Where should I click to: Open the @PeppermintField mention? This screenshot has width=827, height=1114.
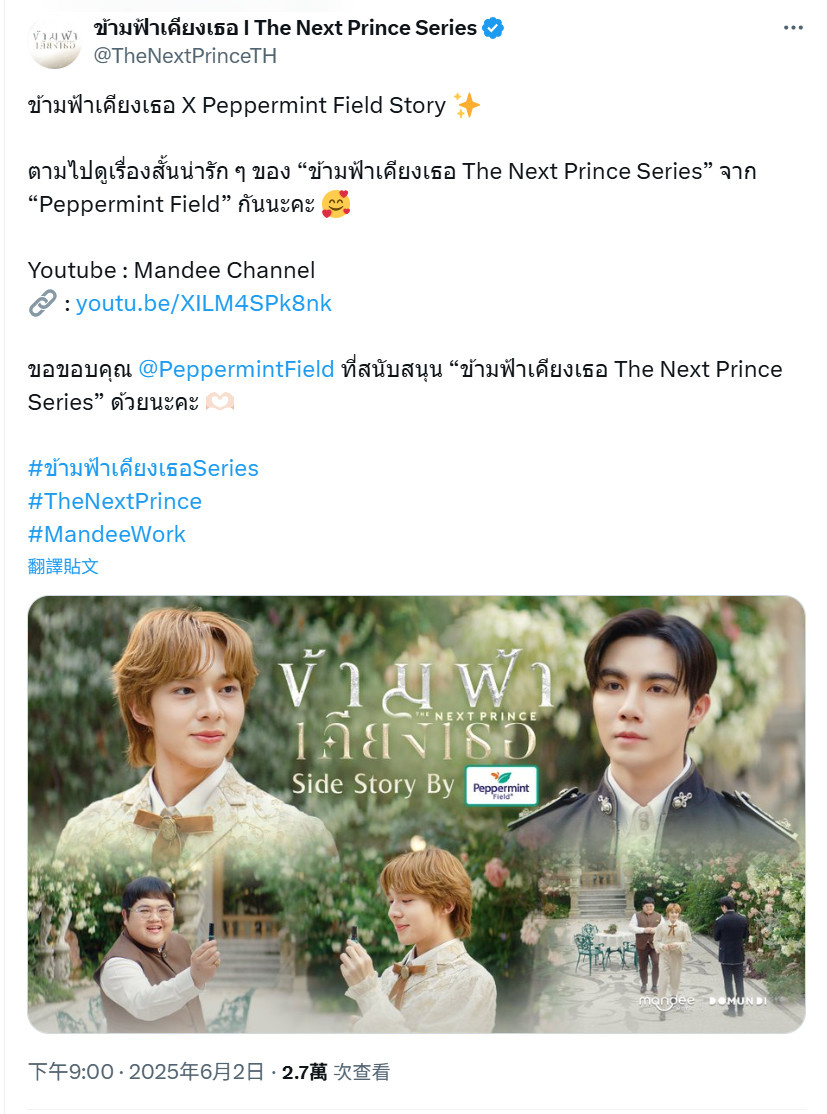pyautogui.click(x=236, y=369)
